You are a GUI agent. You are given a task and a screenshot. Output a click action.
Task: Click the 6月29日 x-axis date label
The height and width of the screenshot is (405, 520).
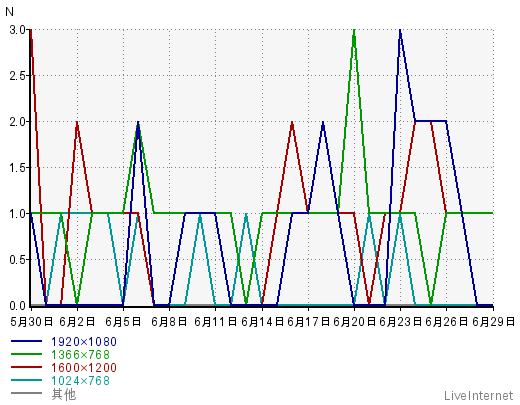click(494, 322)
